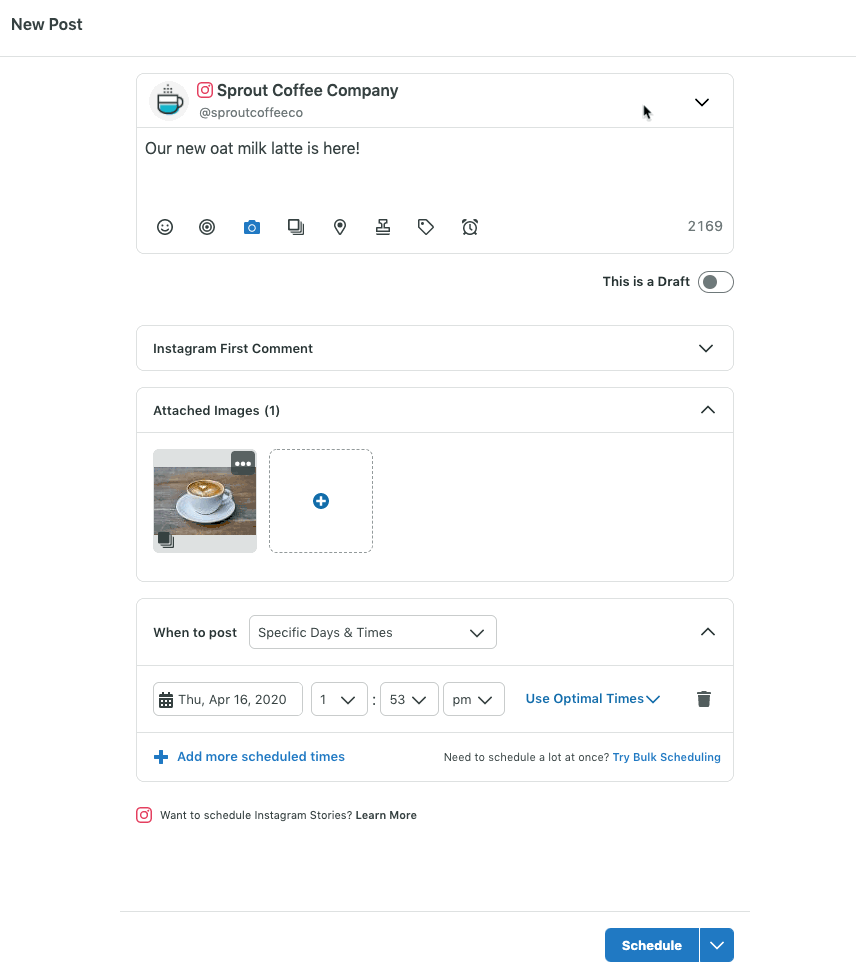The width and height of the screenshot is (856, 969).
Task: Click the audience targeting bullseye icon
Action: click(207, 227)
